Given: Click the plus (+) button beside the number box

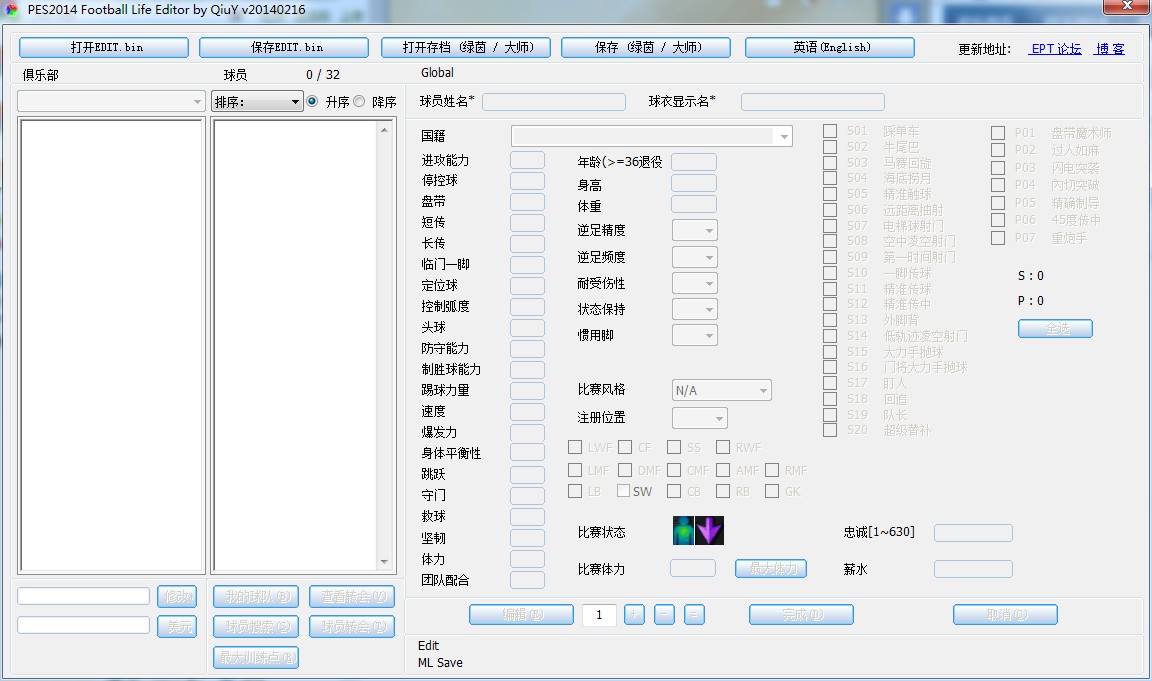Looking at the screenshot, I should pyautogui.click(x=634, y=614).
